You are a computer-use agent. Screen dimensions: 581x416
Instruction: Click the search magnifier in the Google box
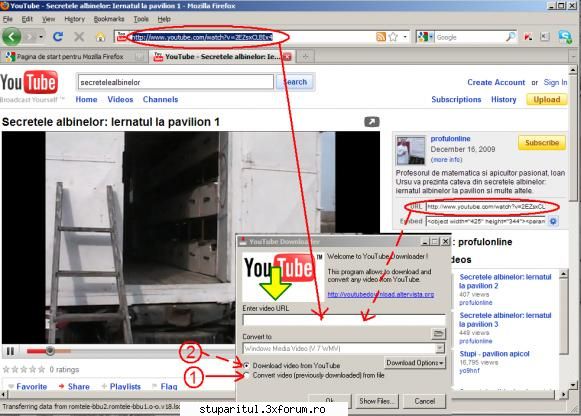[511, 37]
